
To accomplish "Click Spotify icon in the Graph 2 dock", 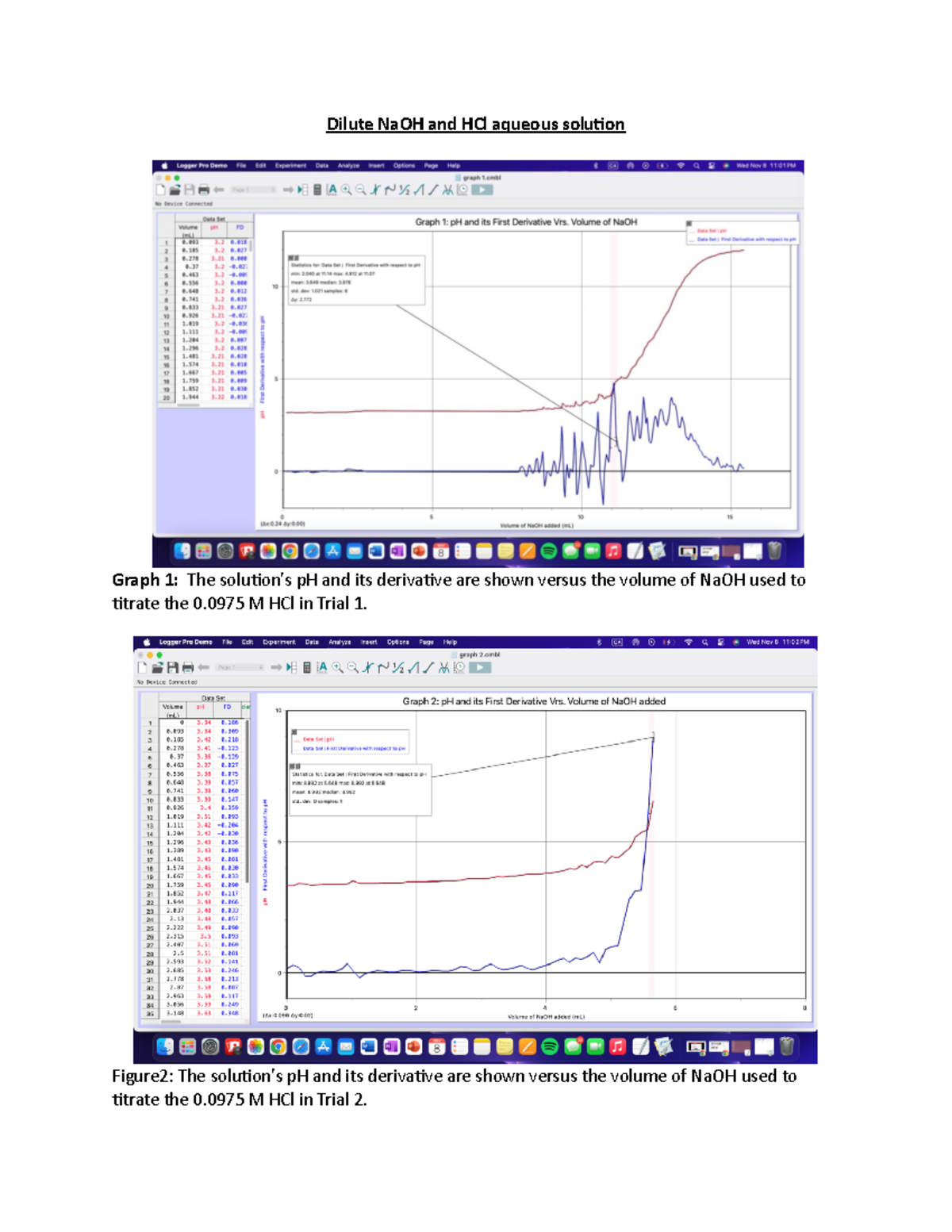I will point(549,1047).
